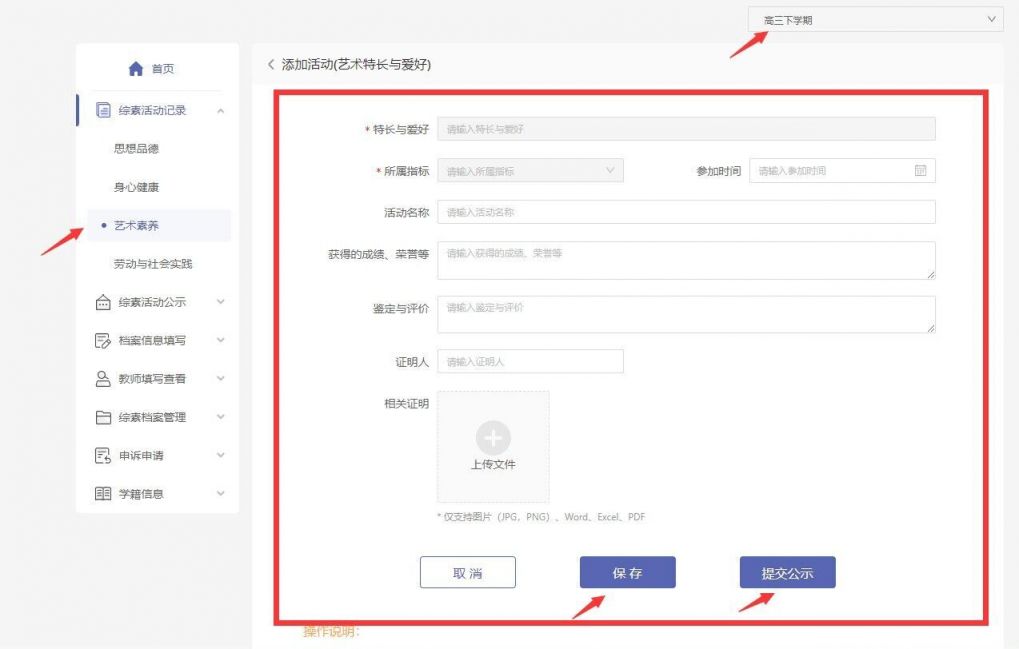Click the plus icon to upload files

(x=492, y=437)
